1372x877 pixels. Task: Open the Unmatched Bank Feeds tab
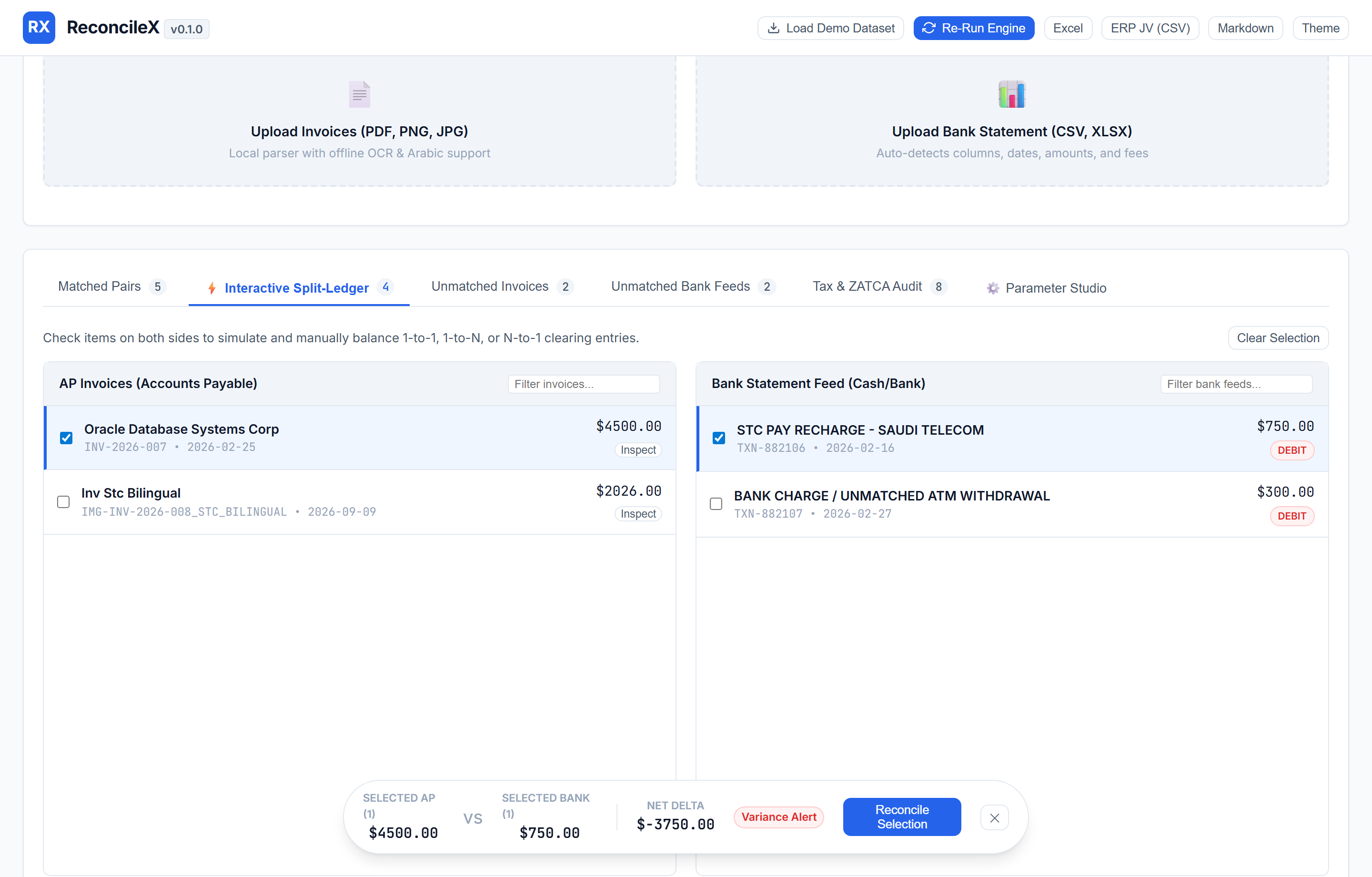693,286
